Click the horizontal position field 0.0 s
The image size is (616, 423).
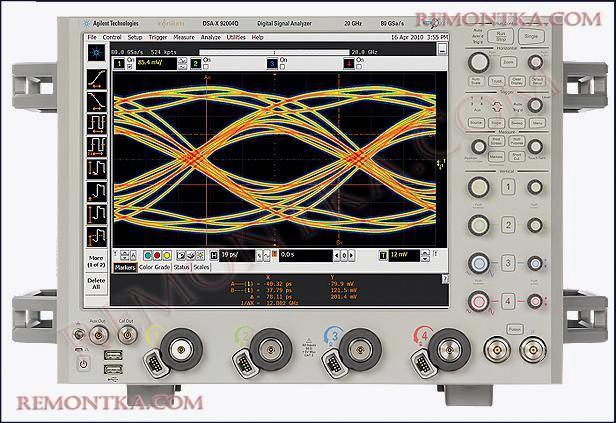[306, 256]
